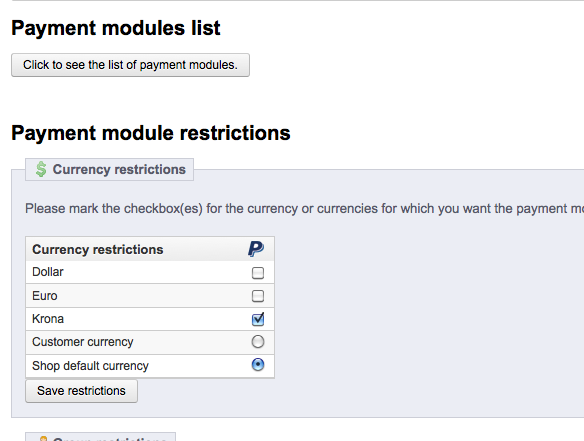
Task: Click the Payment module restrictions heading
Action: [x=151, y=133]
